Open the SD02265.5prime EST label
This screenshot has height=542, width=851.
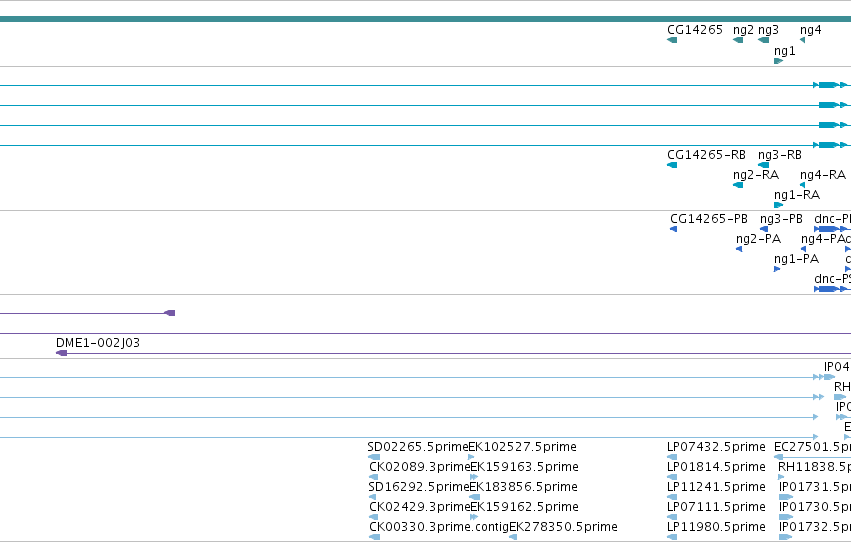coord(417,447)
